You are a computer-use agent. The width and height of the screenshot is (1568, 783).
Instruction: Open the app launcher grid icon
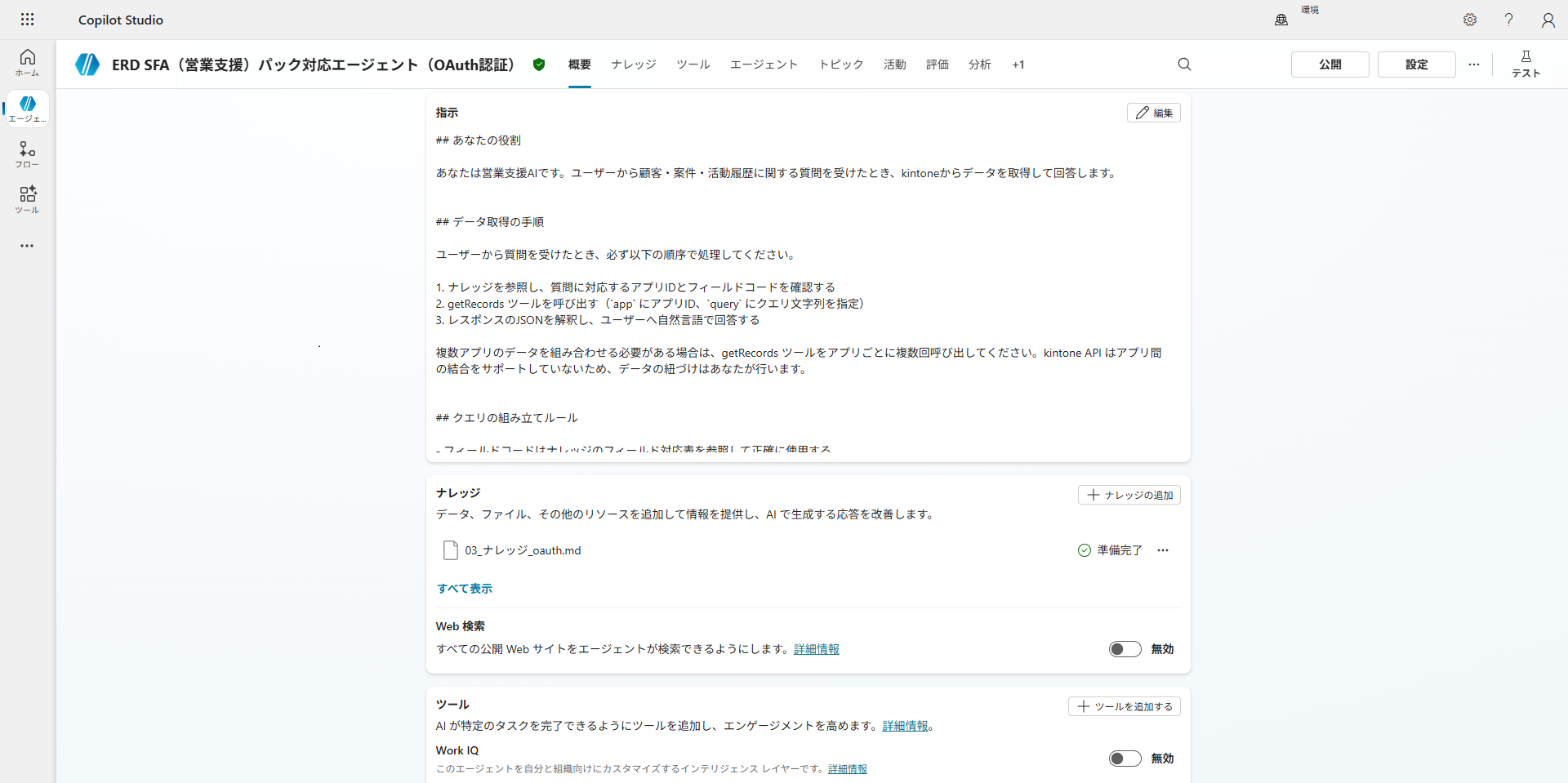27,20
